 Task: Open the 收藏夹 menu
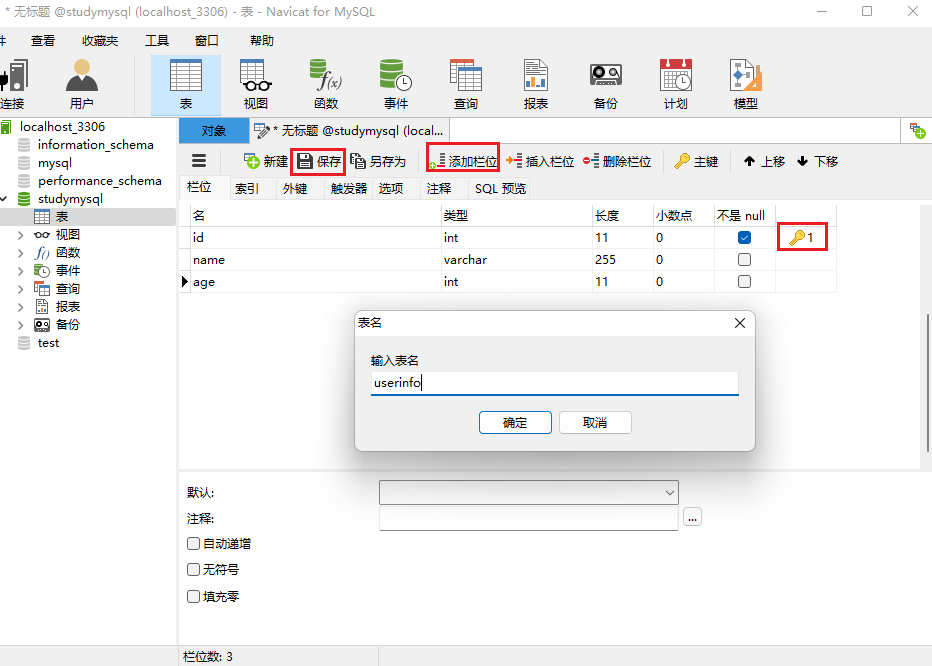(100, 40)
